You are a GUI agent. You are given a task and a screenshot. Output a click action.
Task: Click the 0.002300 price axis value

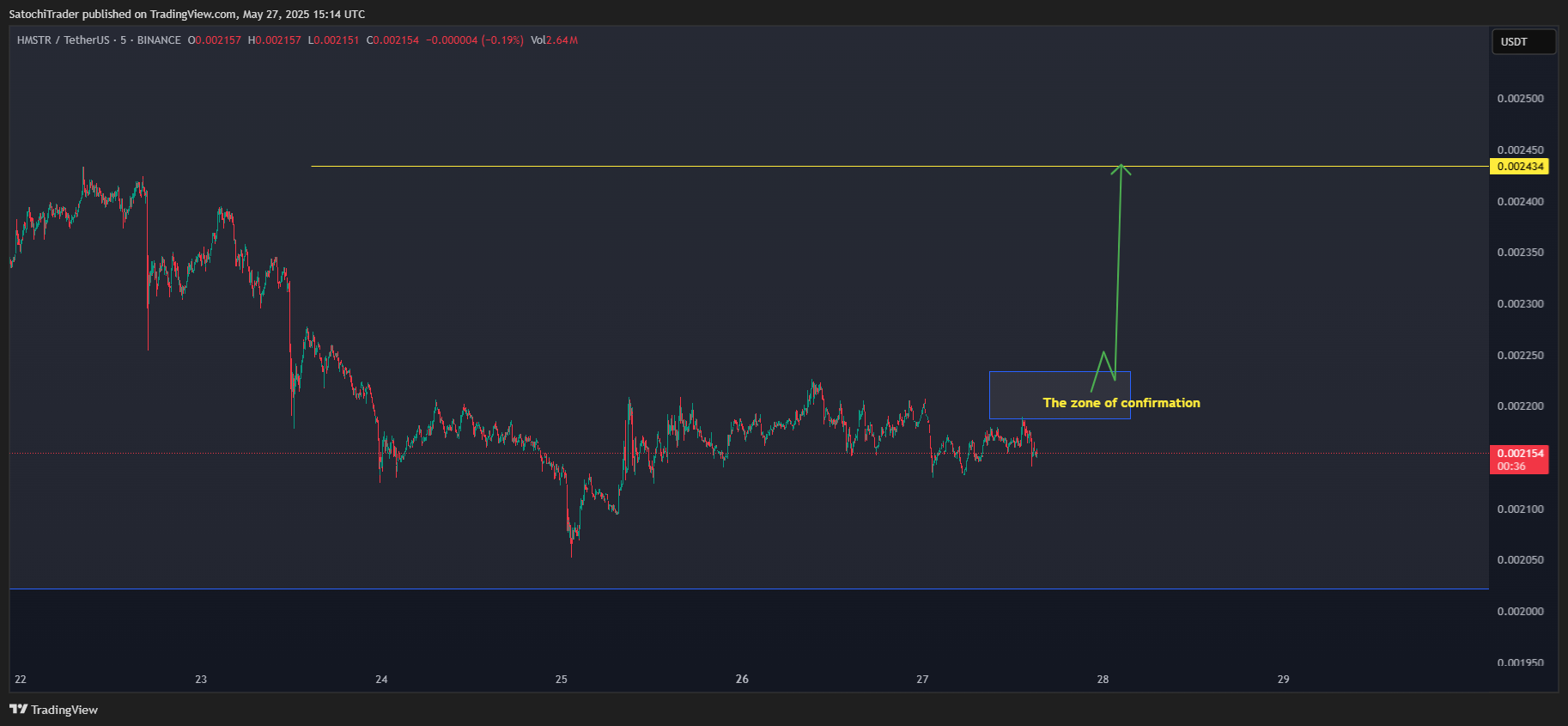1520,304
